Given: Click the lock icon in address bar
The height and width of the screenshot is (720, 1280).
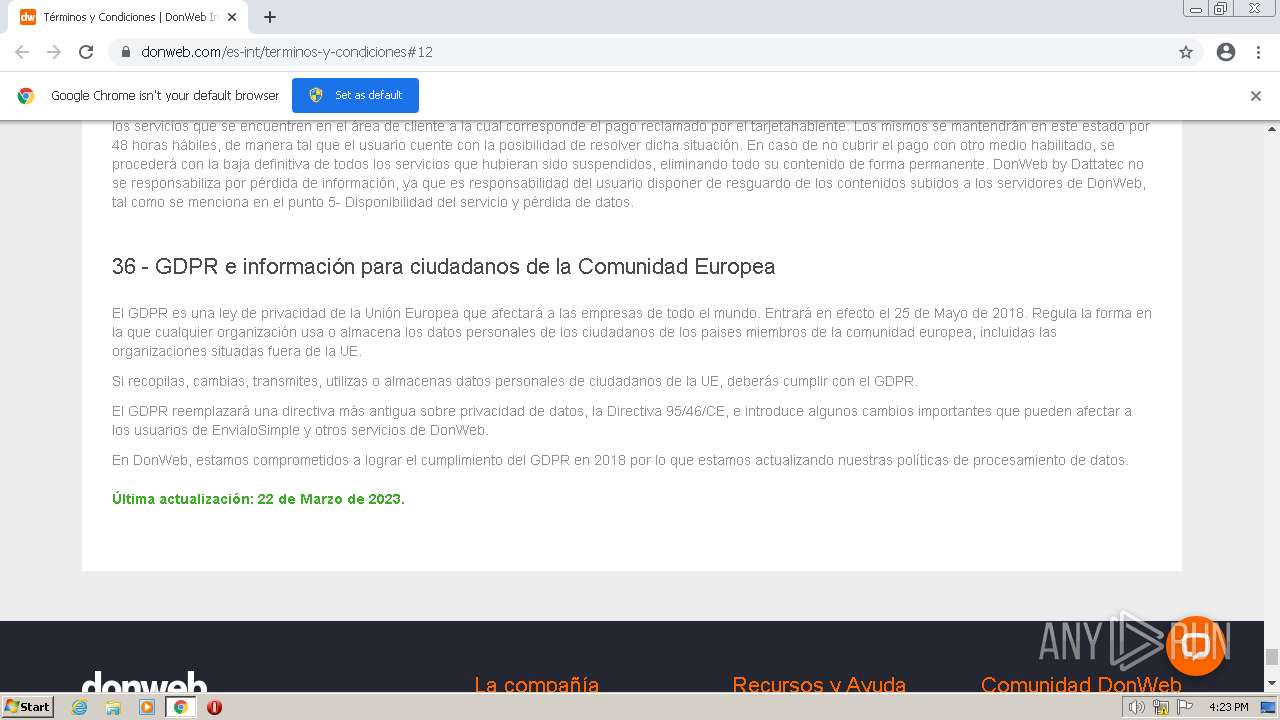Looking at the screenshot, I should tap(126, 52).
